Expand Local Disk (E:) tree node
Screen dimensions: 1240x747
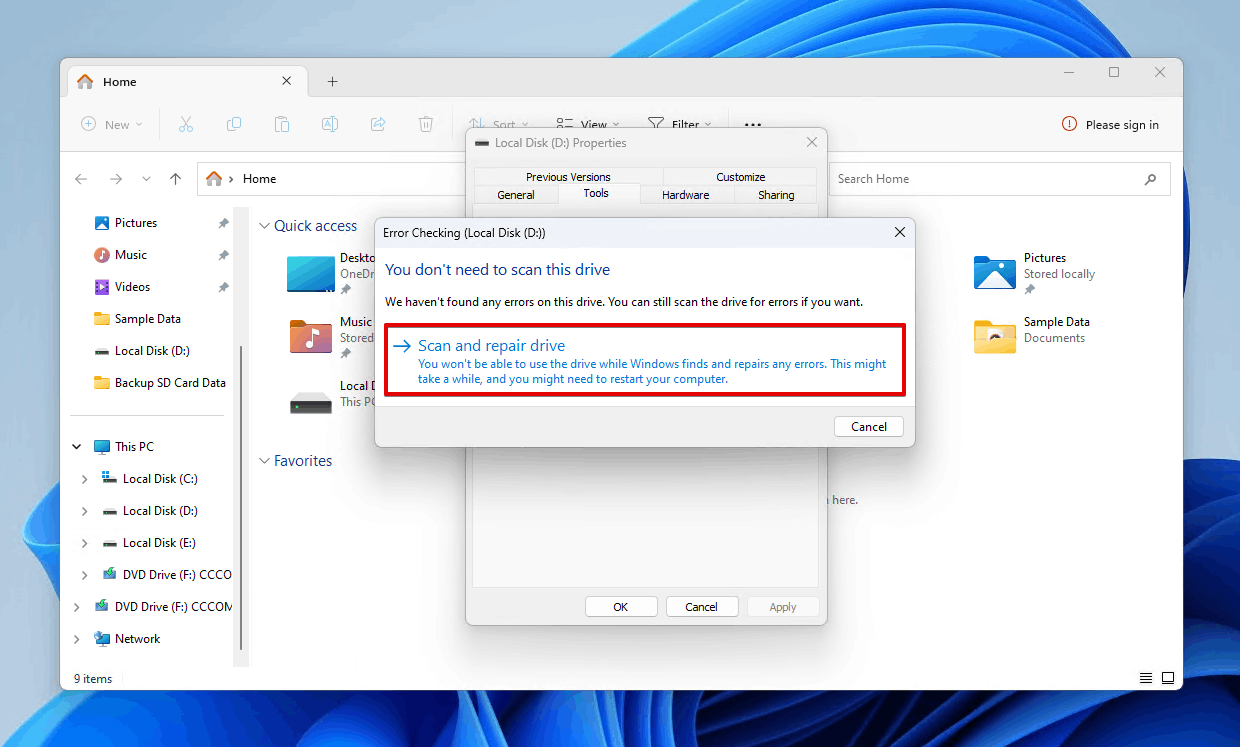(85, 543)
